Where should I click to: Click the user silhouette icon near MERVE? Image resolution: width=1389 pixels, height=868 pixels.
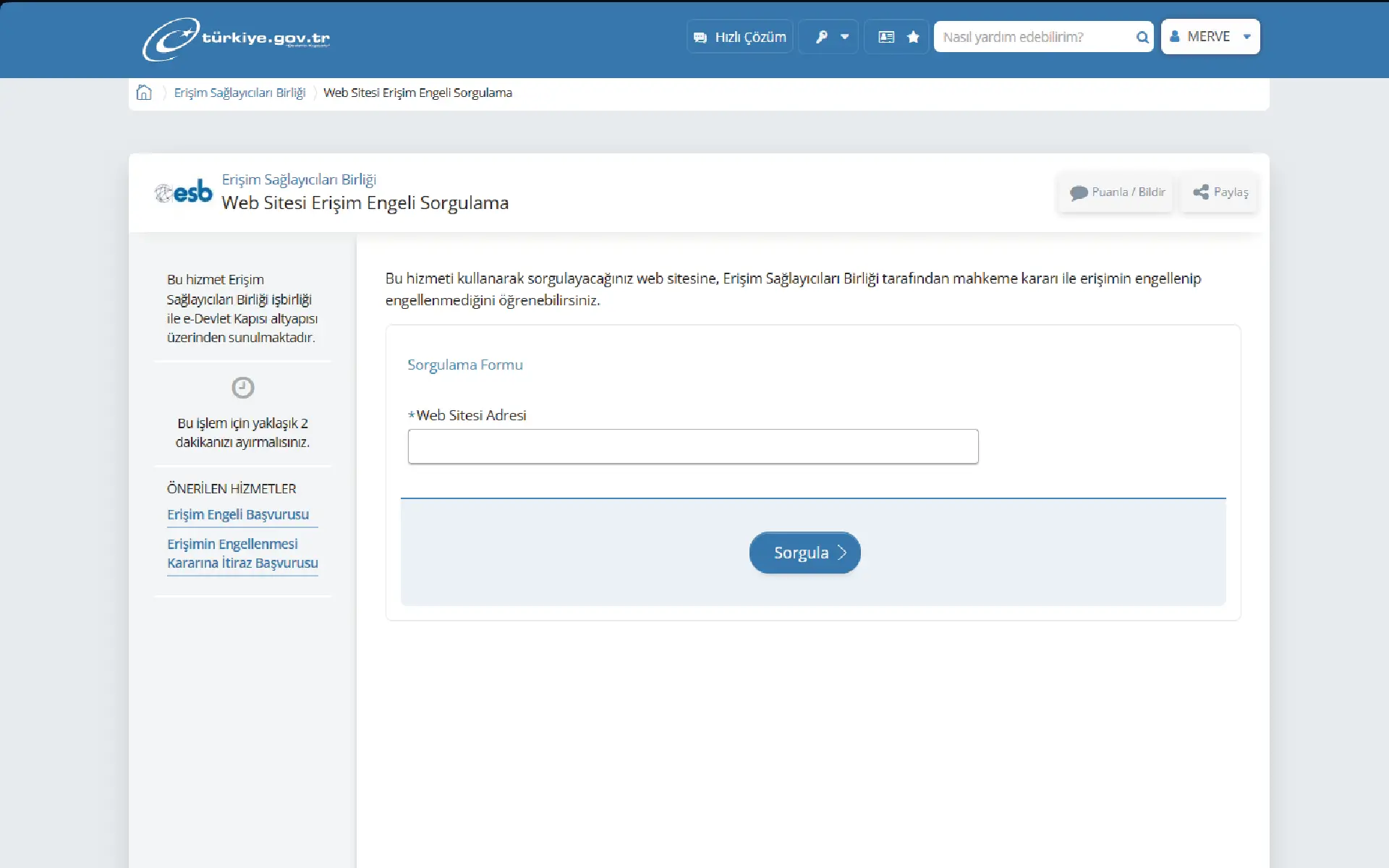(1175, 36)
